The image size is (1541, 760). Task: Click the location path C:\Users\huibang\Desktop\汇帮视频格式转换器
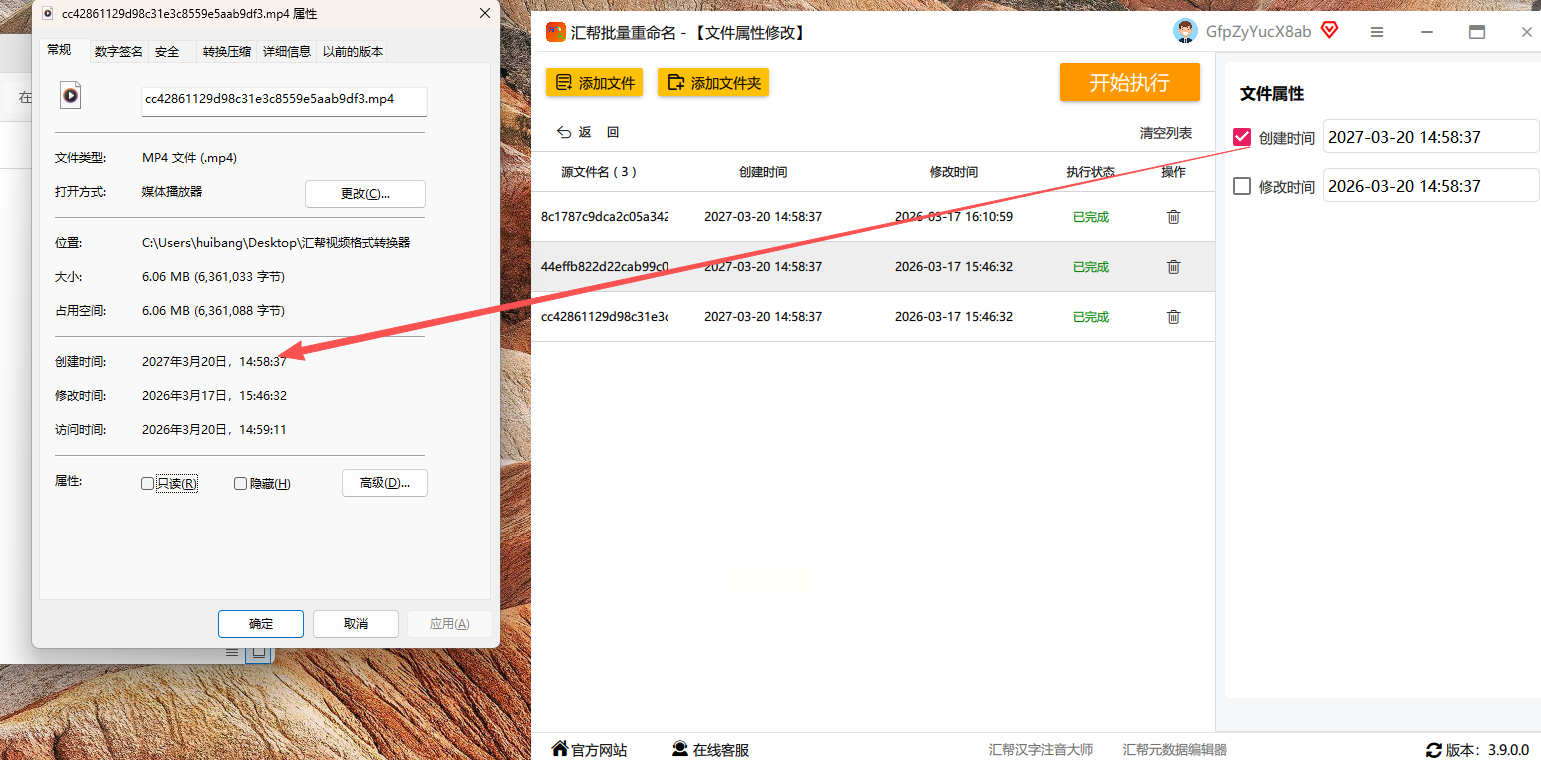coord(276,243)
